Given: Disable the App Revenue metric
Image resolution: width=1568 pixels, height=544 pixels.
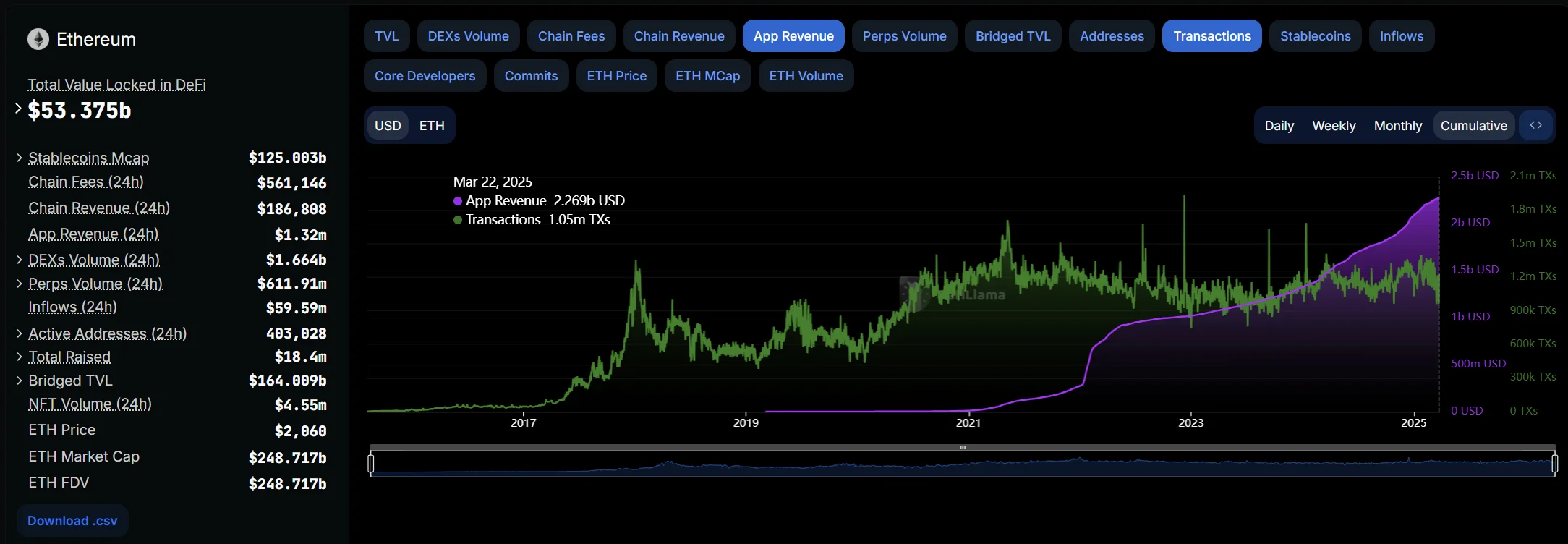Looking at the screenshot, I should pyautogui.click(x=793, y=36).
